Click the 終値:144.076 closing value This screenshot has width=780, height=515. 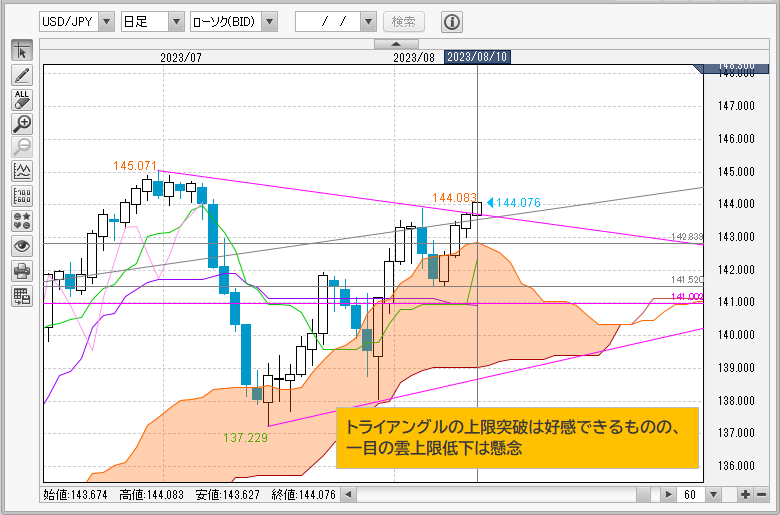[x=303, y=495]
